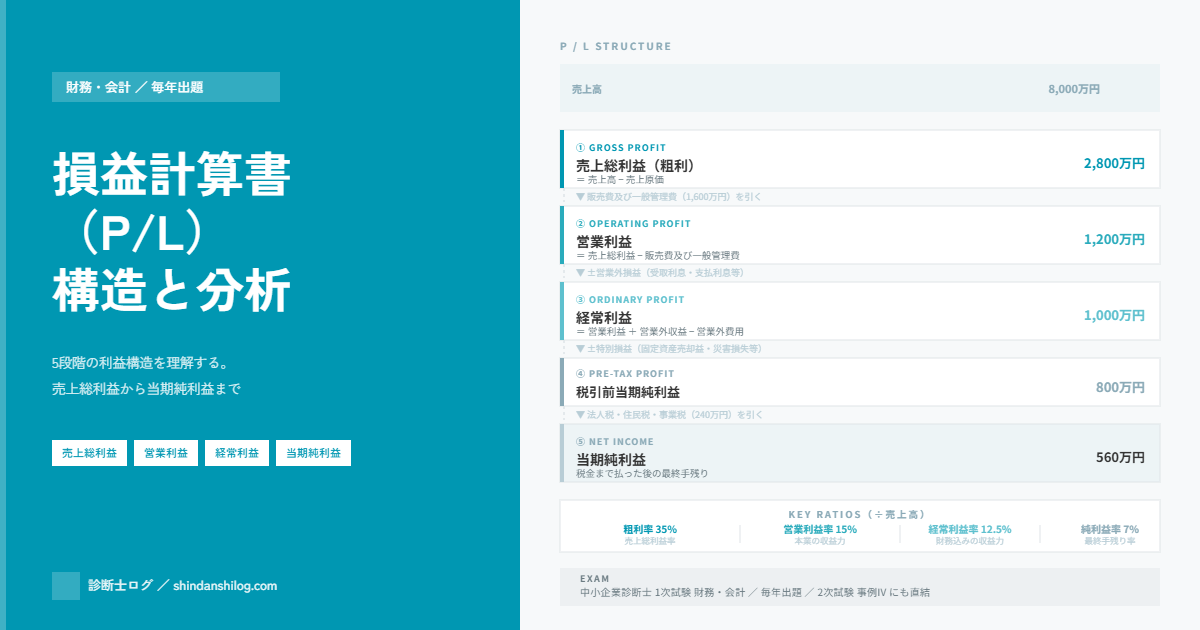The height and width of the screenshot is (630, 1200).
Task: Select the 当期純利益 tag button
Action: click(313, 453)
